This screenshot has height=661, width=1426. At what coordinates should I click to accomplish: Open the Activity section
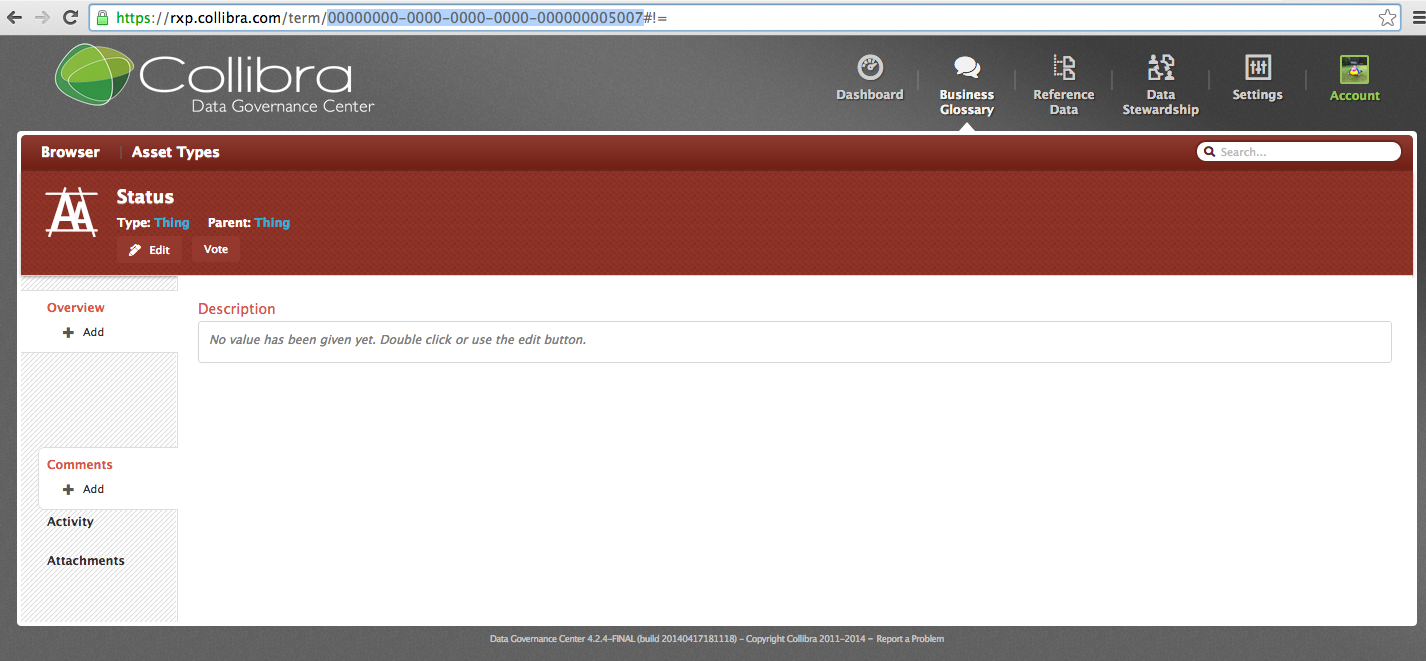(x=70, y=522)
